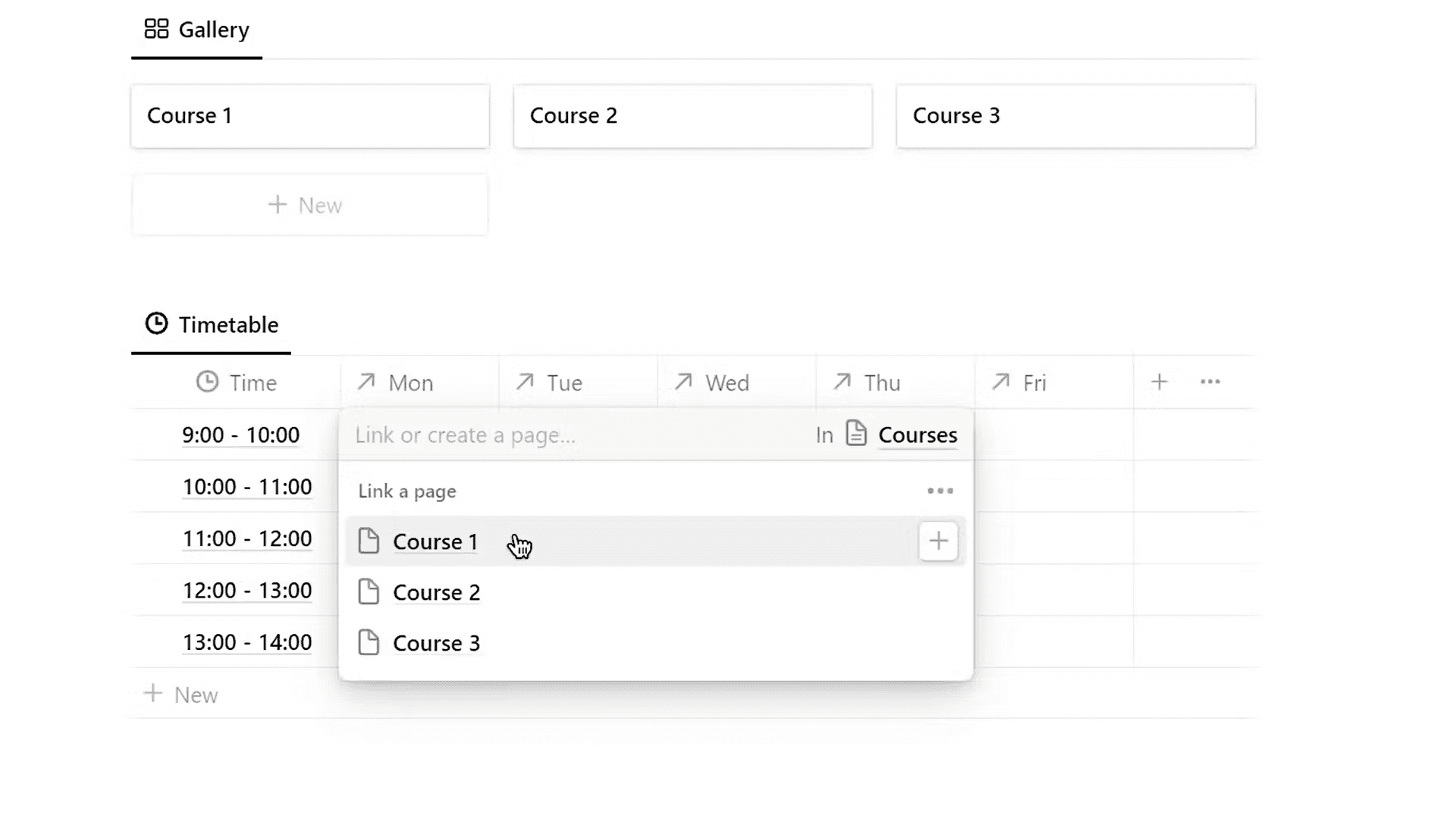Open the 9:00 - 10:00 timetable row
The width and height of the screenshot is (1456, 819).
coord(240,435)
